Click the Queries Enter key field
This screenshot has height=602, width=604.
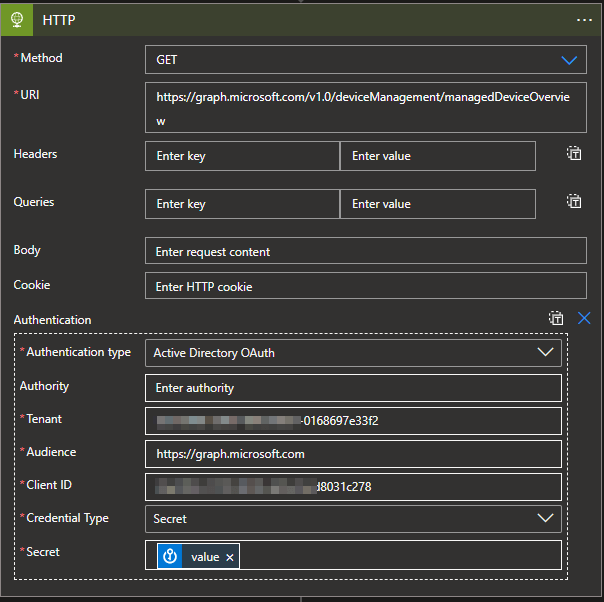point(242,204)
